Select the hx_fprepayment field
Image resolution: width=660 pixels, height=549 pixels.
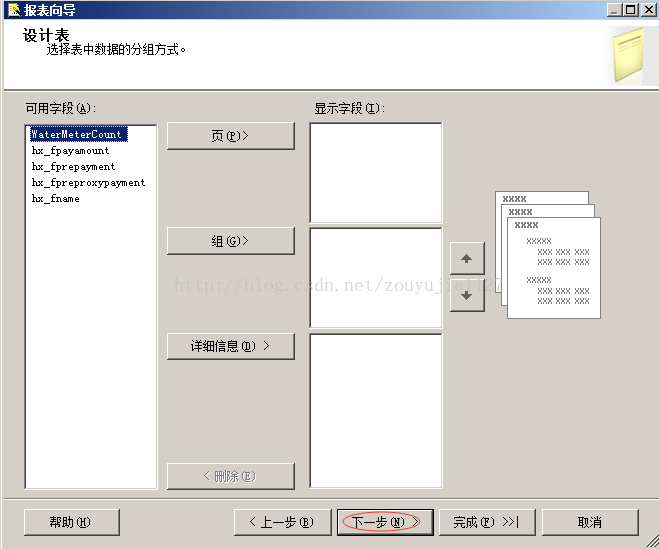[73, 166]
